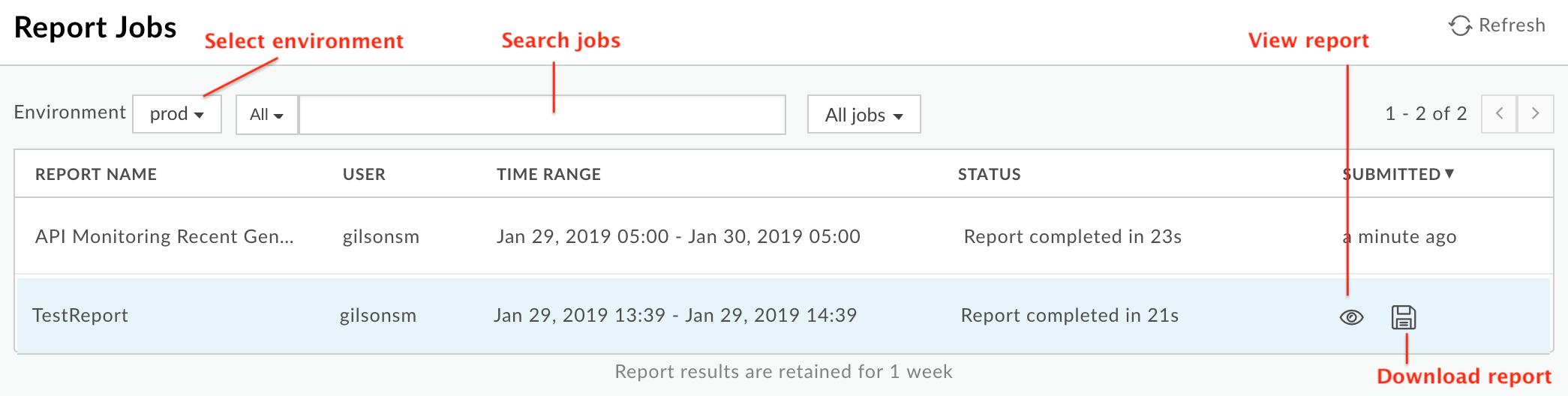Go to the previous page of jobs

[1499, 114]
